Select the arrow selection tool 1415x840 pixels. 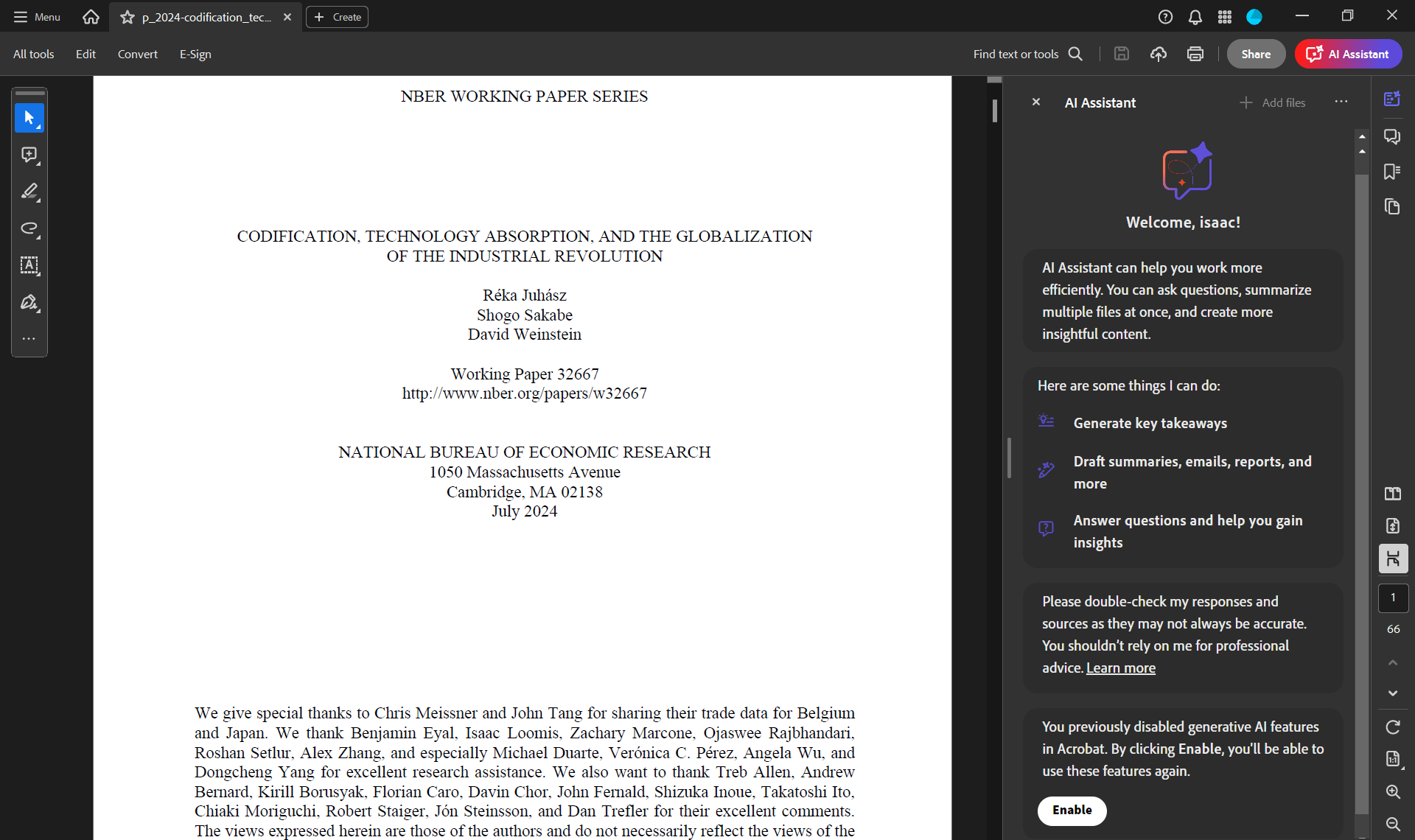coord(29,118)
